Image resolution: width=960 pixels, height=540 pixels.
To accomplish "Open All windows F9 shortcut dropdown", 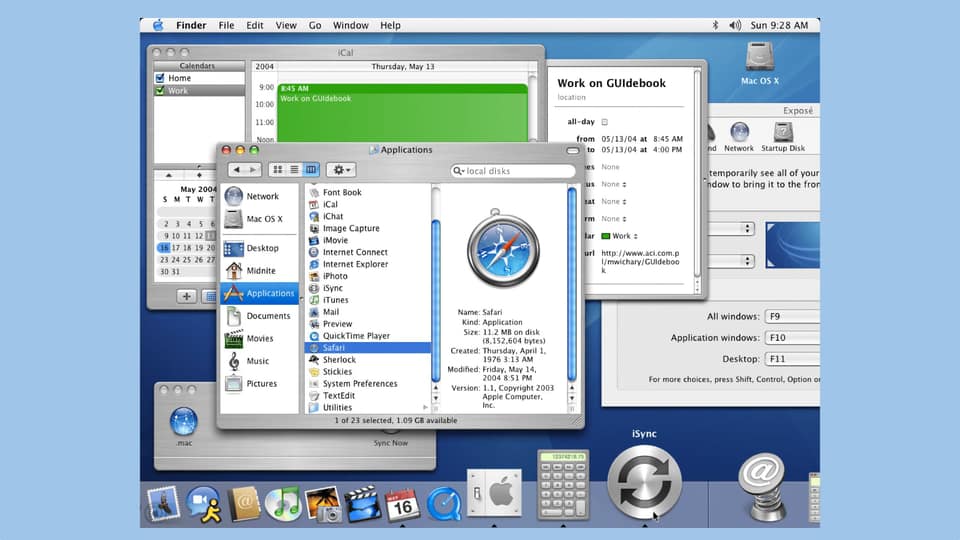I will (x=792, y=317).
